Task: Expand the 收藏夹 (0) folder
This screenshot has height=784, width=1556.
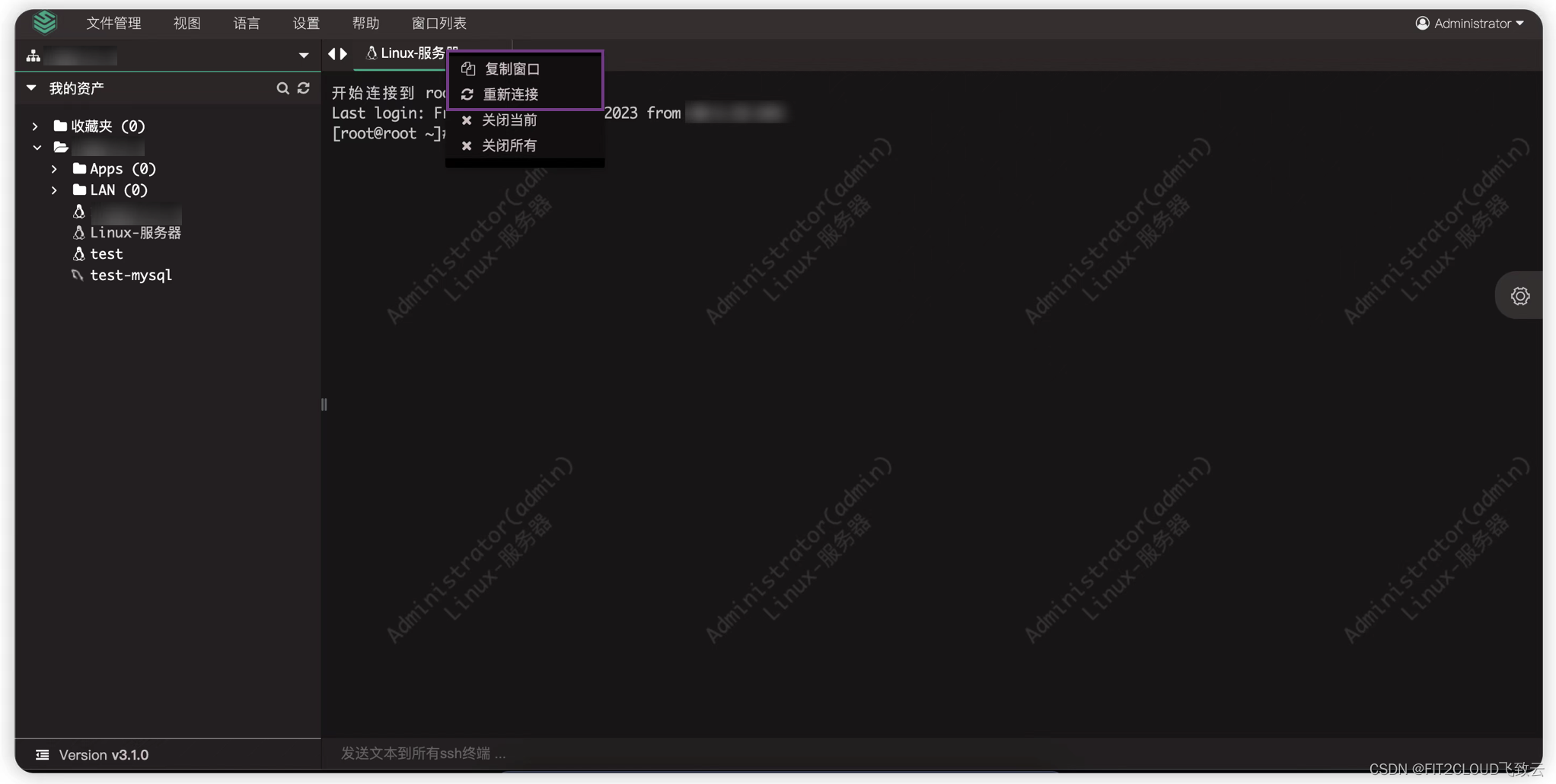Action: tap(35, 126)
